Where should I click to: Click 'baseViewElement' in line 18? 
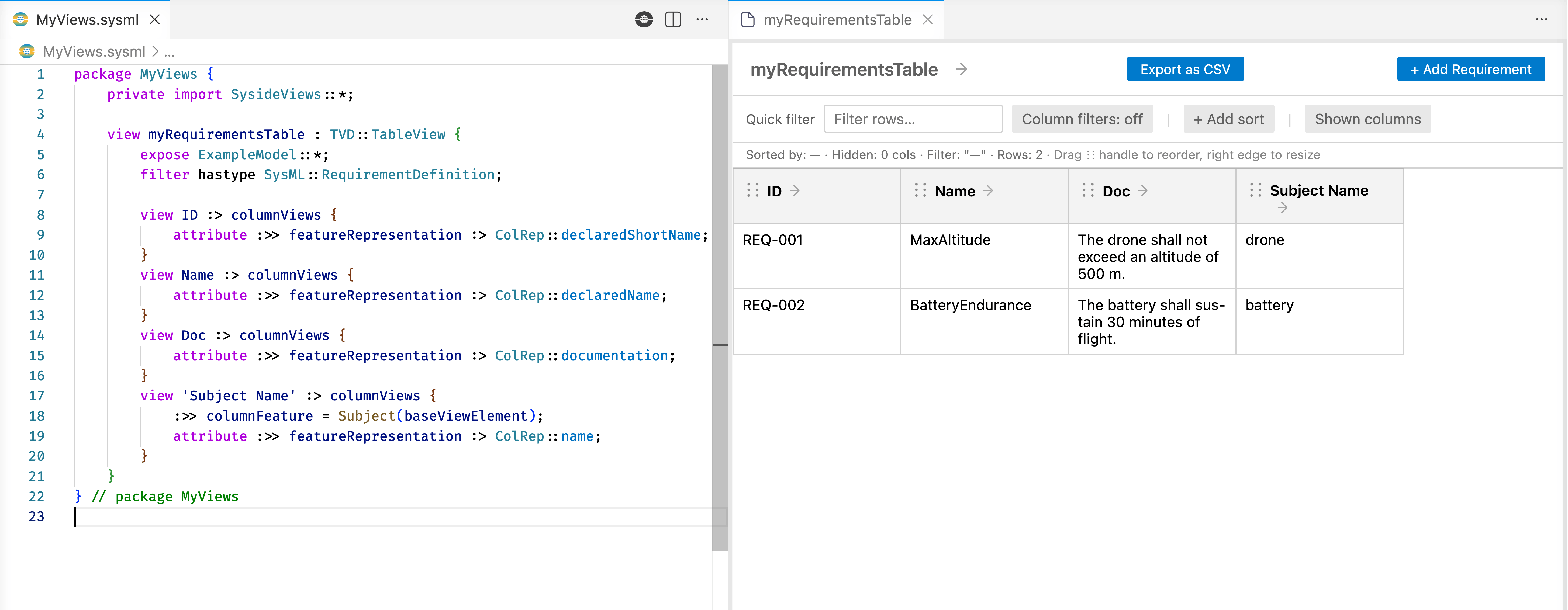[x=466, y=416]
